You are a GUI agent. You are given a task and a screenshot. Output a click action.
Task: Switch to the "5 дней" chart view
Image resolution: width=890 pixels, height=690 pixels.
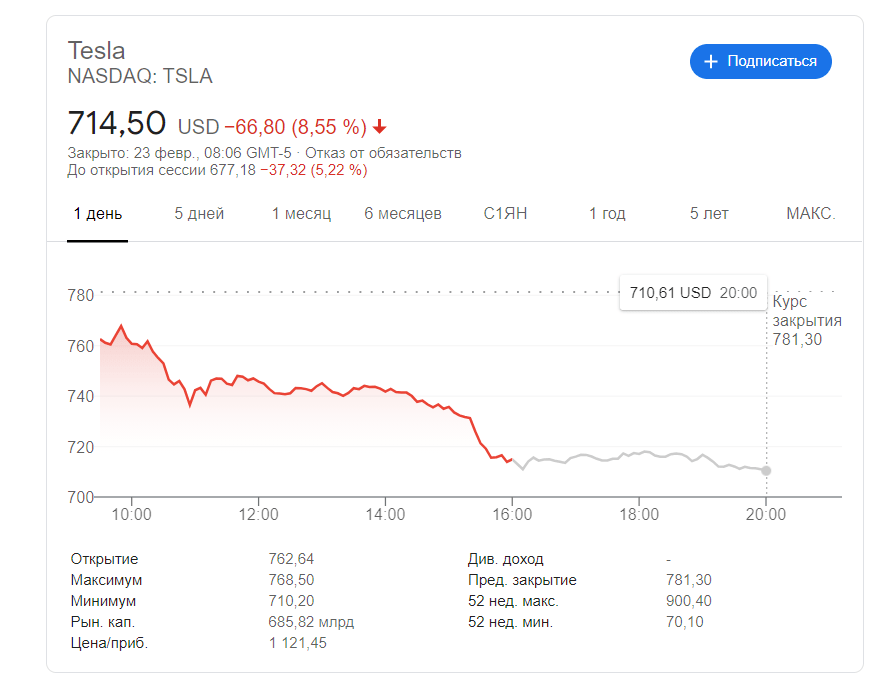pyautogui.click(x=199, y=214)
